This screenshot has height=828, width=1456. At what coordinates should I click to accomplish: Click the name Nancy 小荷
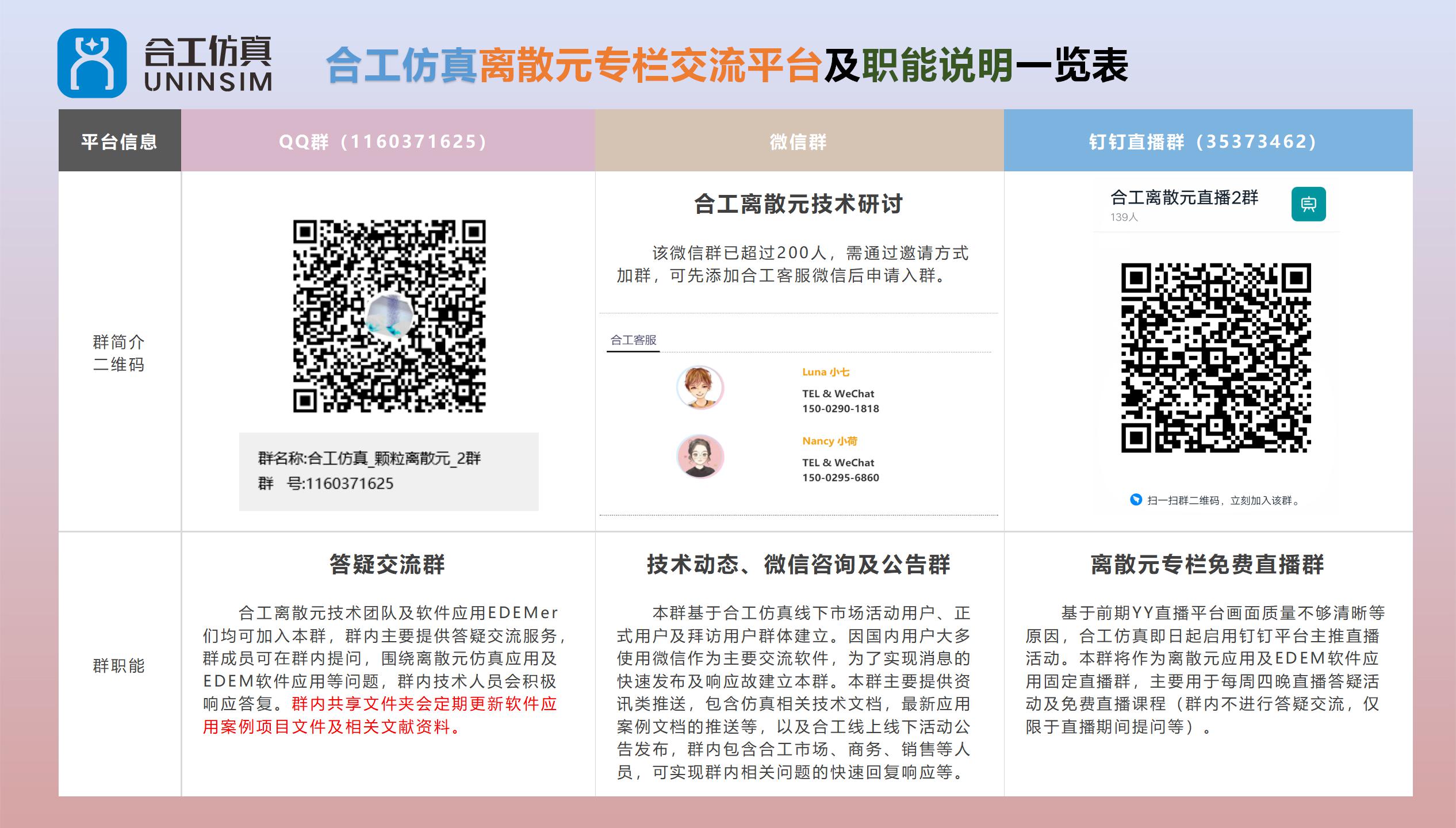click(x=830, y=441)
